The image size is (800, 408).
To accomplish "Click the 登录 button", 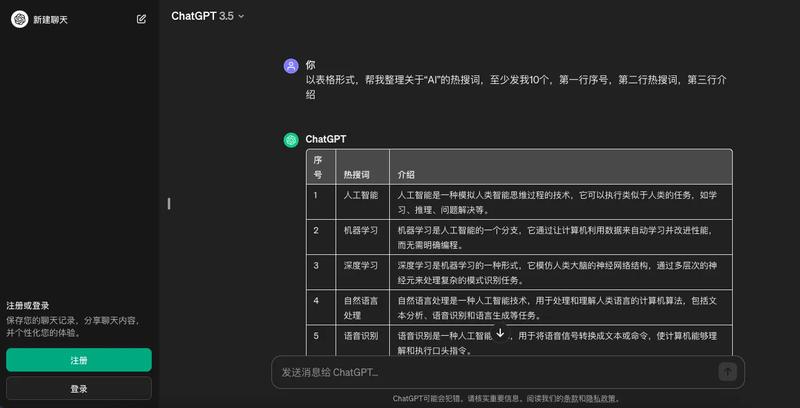I will tap(79, 389).
